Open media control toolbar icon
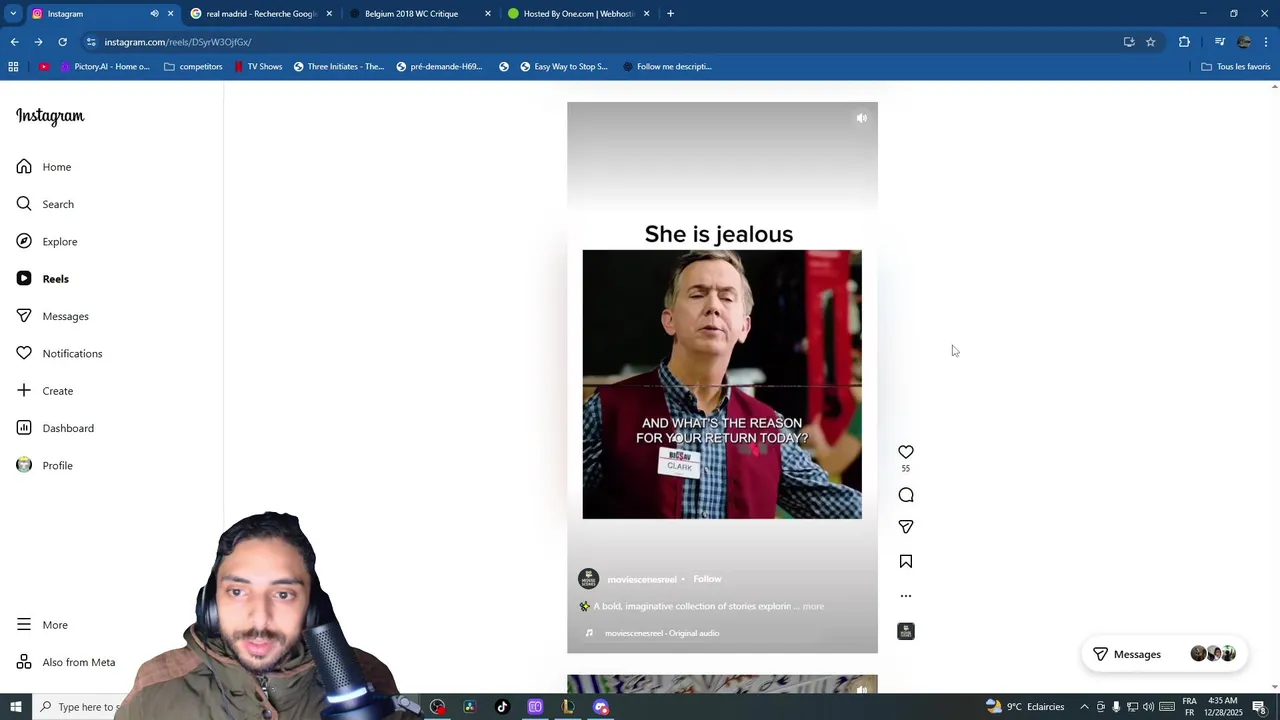Image resolution: width=1280 pixels, height=720 pixels. 1220,42
